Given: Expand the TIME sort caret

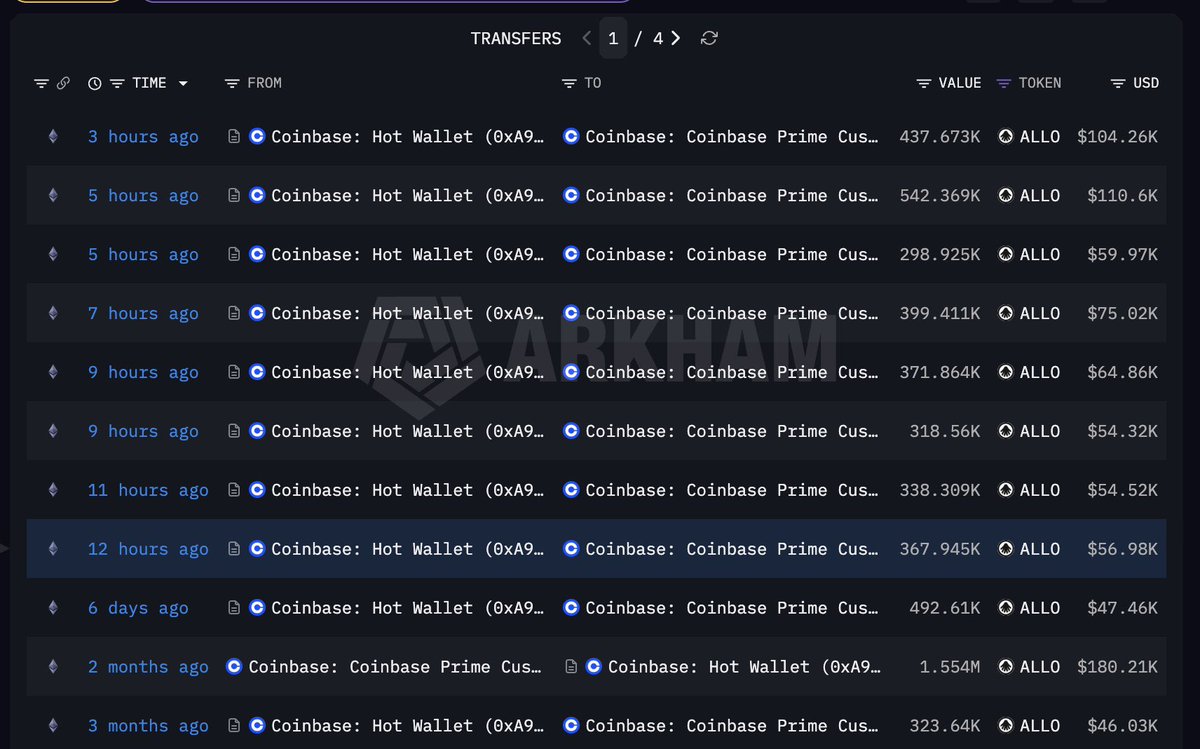Looking at the screenshot, I should pos(183,83).
